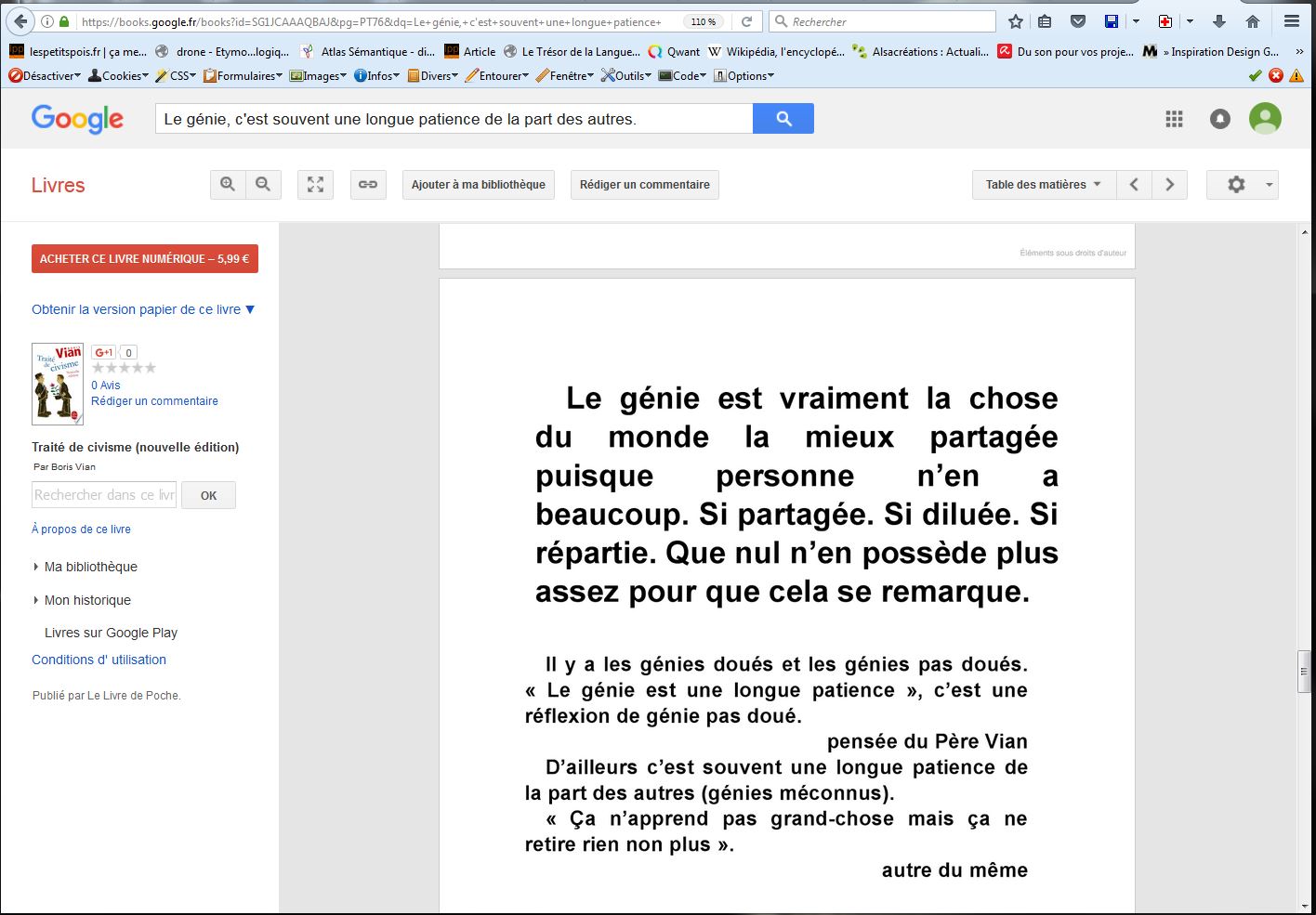Open the À propos de ce livre link

click(81, 529)
